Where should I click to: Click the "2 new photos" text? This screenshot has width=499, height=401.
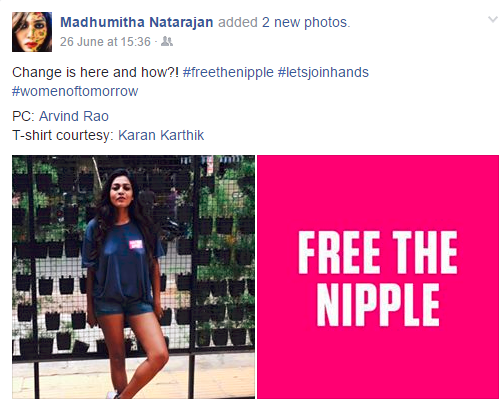click(306, 22)
